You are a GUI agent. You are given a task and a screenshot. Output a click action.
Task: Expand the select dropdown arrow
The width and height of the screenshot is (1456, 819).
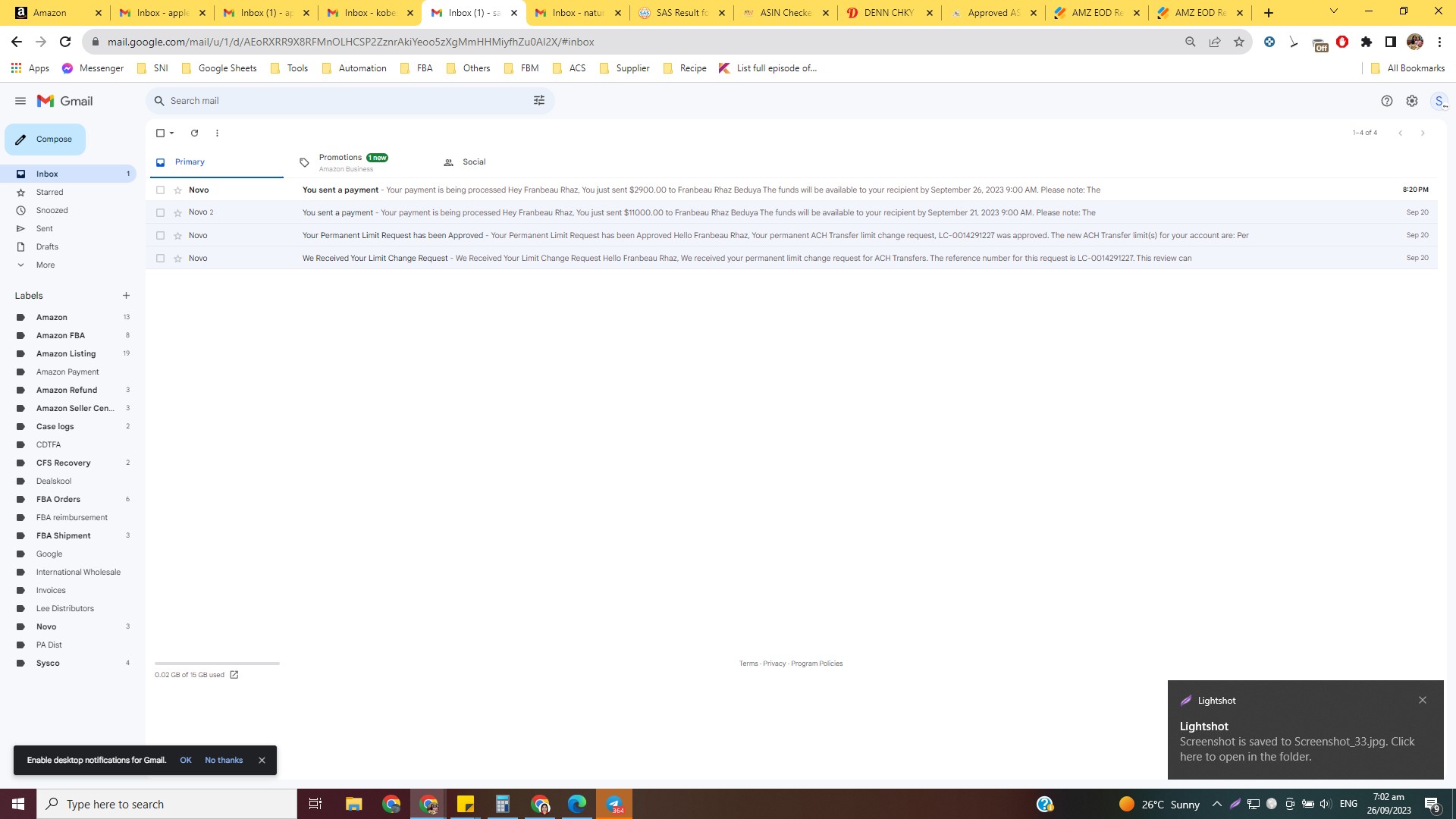[x=172, y=133]
